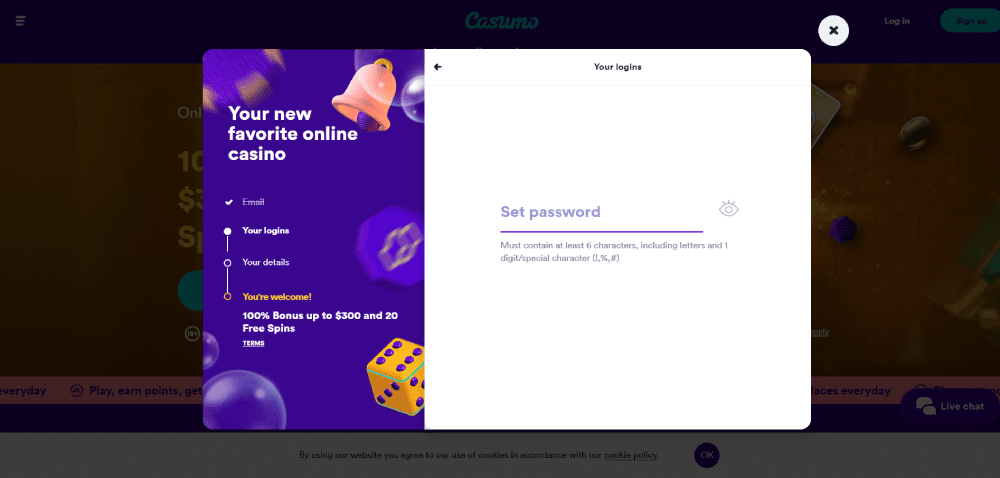Accept cookies with OK button
Screen dimensions: 1000x478
click(707, 455)
